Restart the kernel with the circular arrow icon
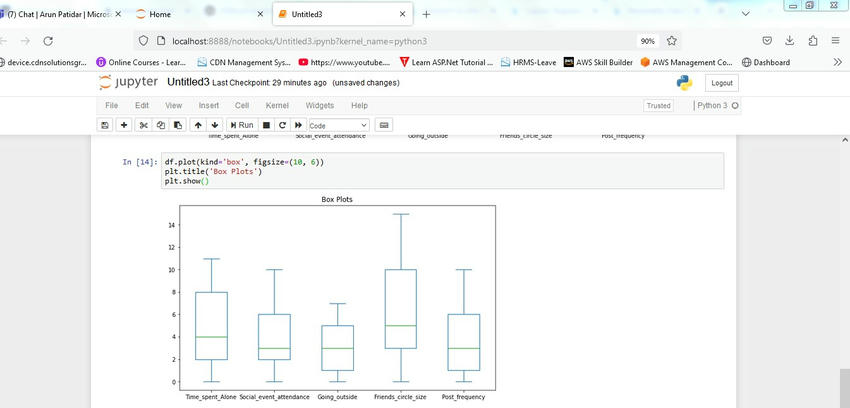Viewport: 850px width, 408px height. point(282,125)
